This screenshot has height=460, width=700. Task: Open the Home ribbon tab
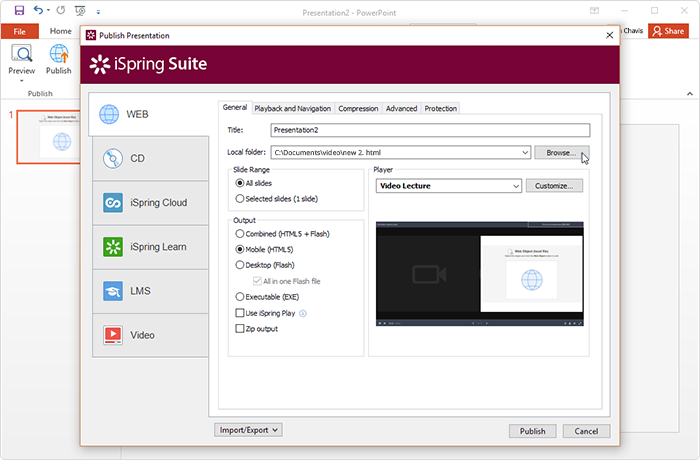point(60,31)
